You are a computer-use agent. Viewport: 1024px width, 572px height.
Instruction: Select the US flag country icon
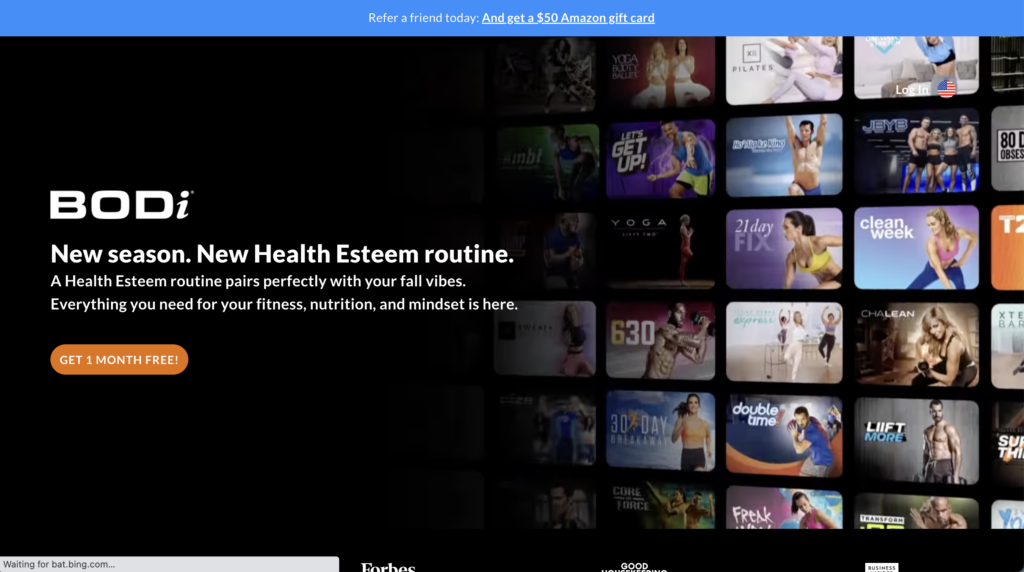point(946,88)
